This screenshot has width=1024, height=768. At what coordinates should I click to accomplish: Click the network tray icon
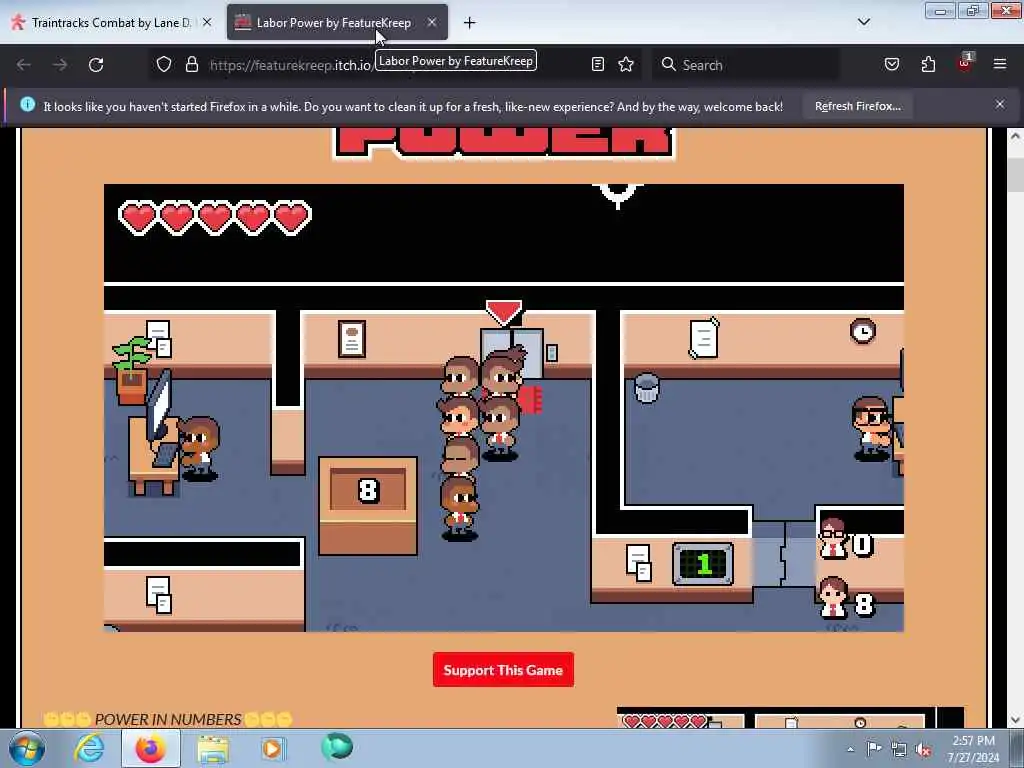(899, 749)
